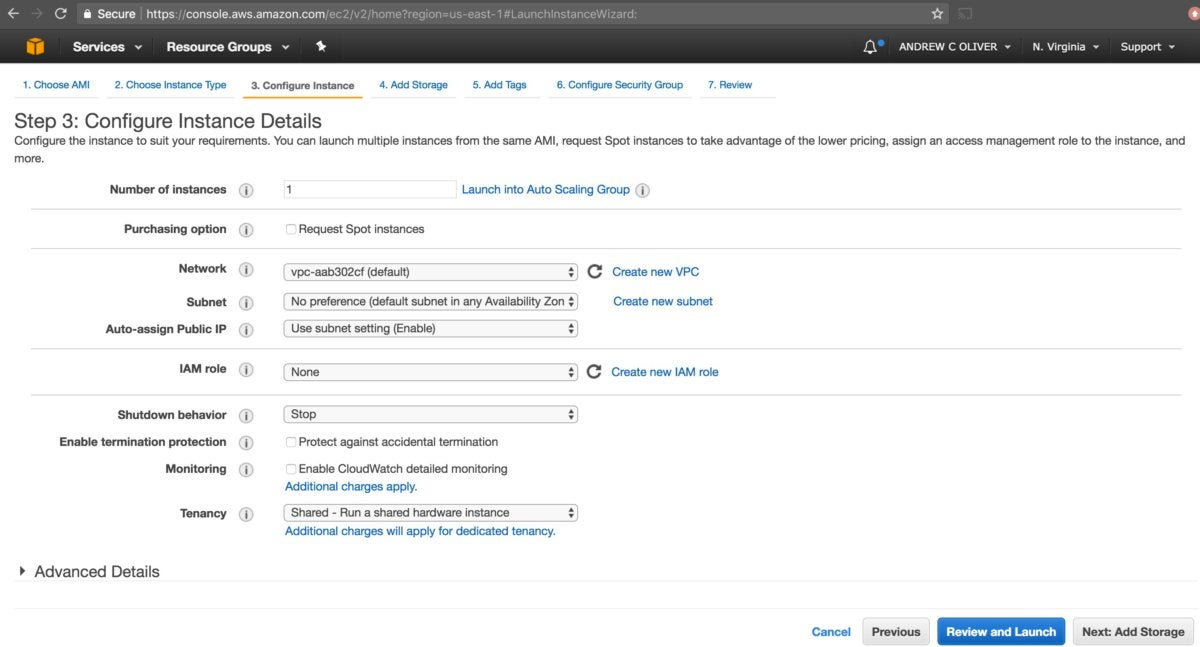Click Launch into Auto Scaling Group link
The height and width of the screenshot is (647, 1200).
tap(546, 189)
